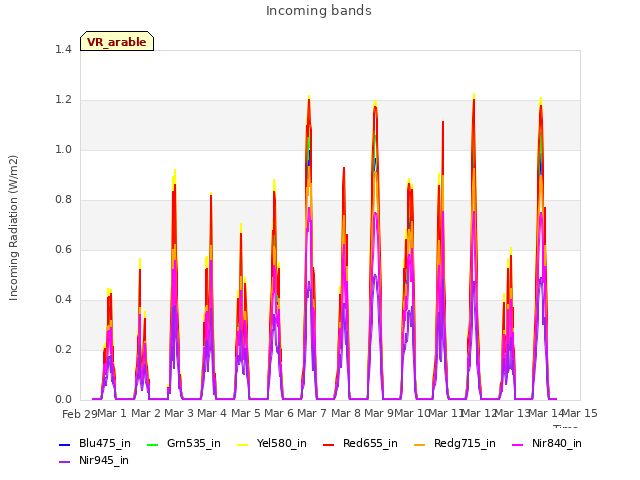The height and width of the screenshot is (480, 640).
Task: Toggle Nir840_in legend entry
Action: click(547, 443)
